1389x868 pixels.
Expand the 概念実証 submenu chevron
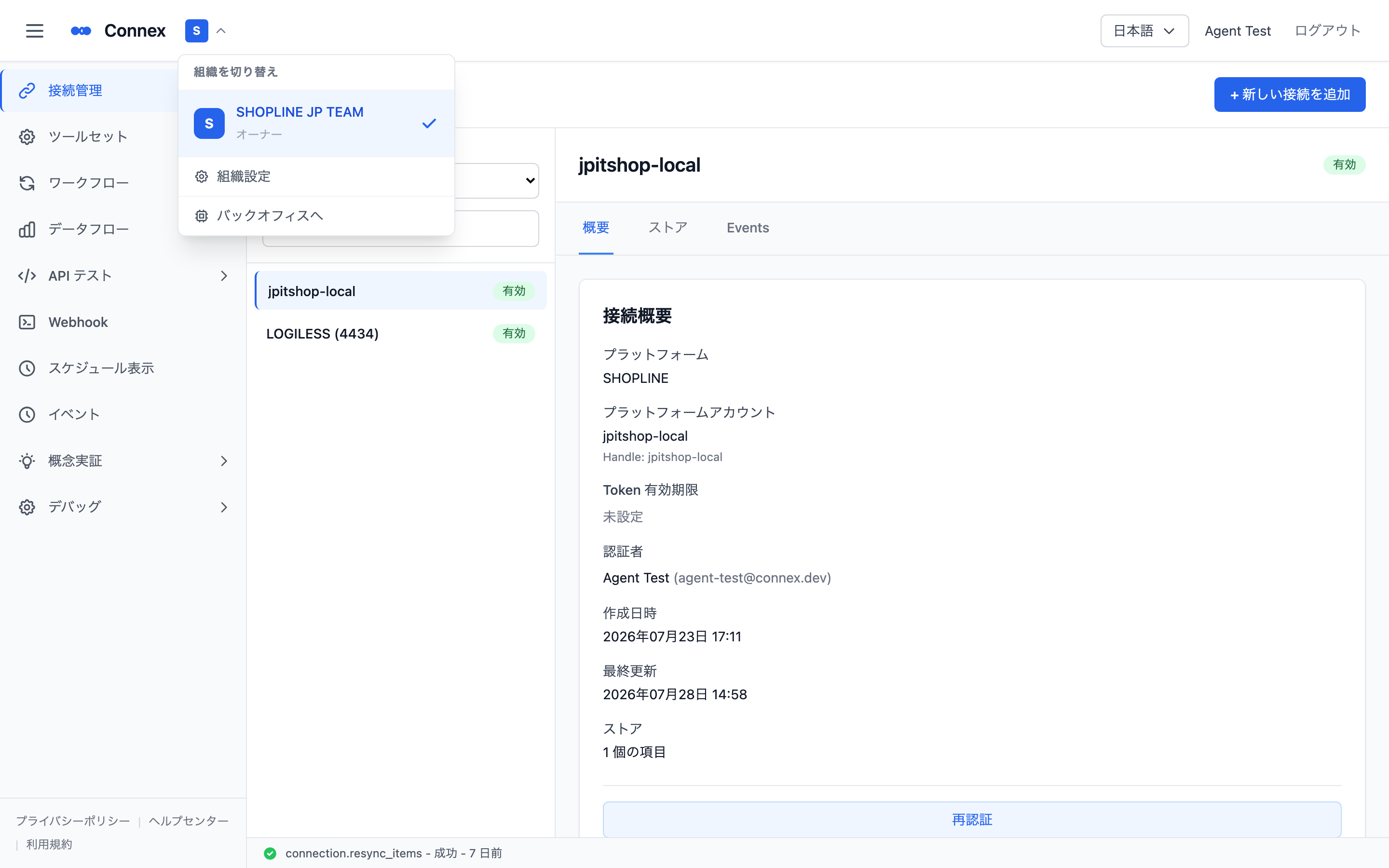click(224, 461)
